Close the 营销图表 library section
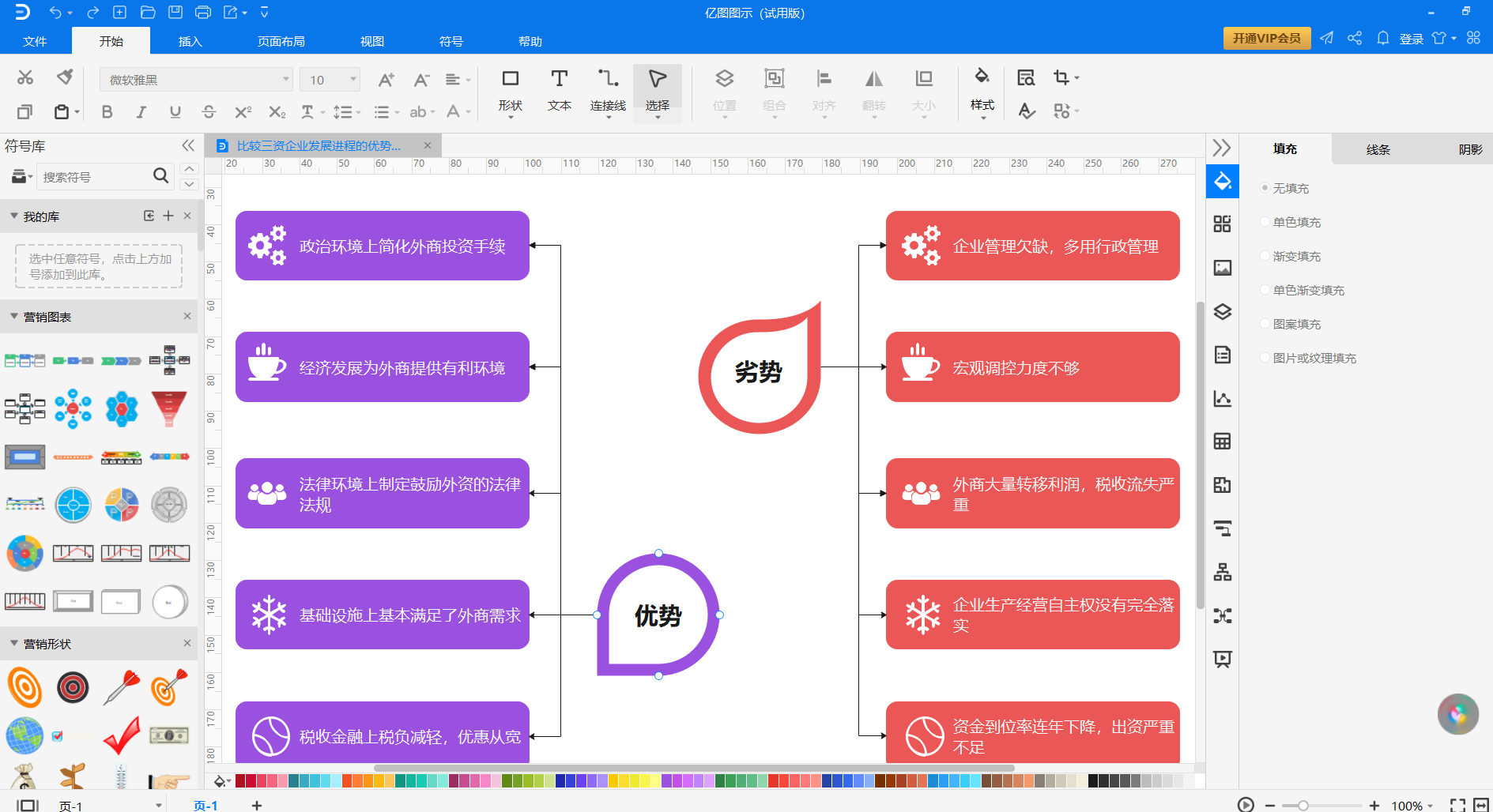 pos(187,316)
